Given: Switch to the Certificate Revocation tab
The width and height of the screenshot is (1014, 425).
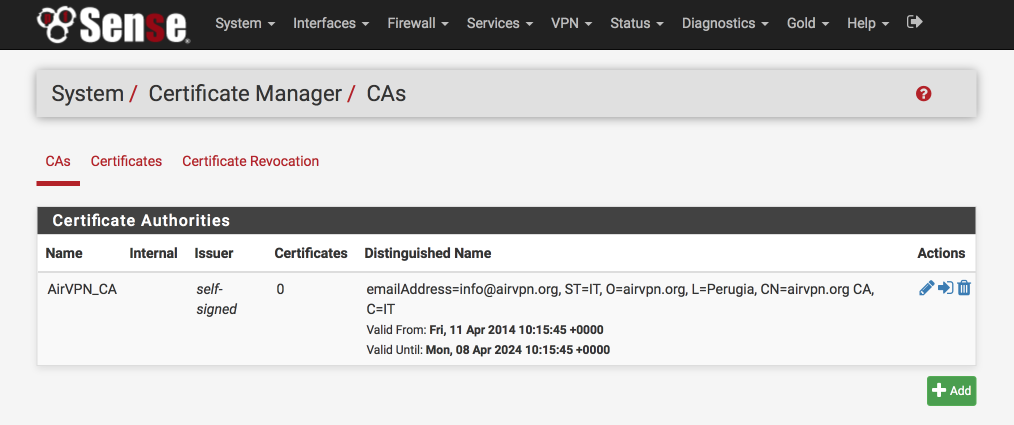Looking at the screenshot, I should pos(250,161).
